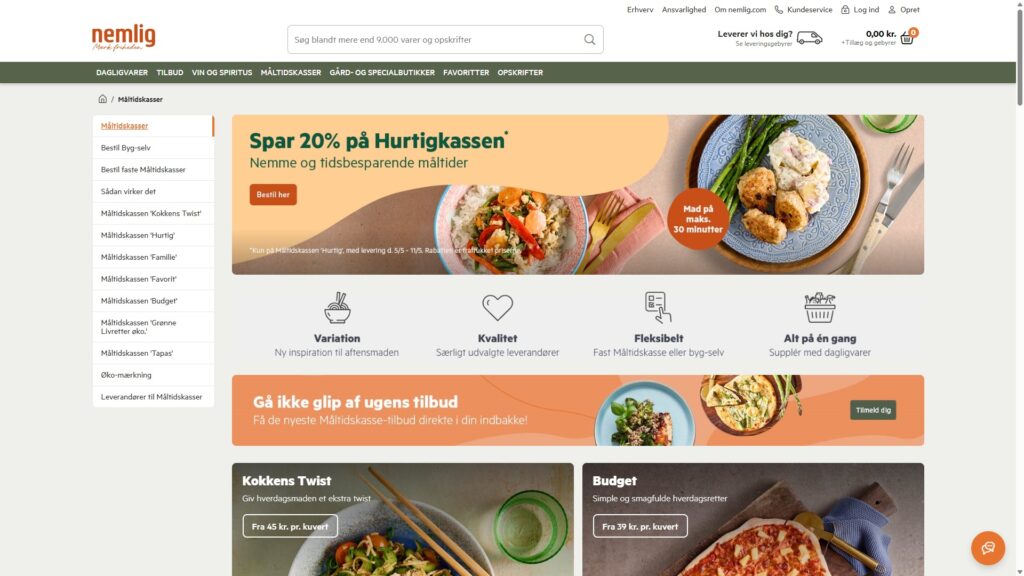Screen dimensions: 1024x576
Task: Select OPSKRIFTER in navigation bar
Action: tap(520, 72)
